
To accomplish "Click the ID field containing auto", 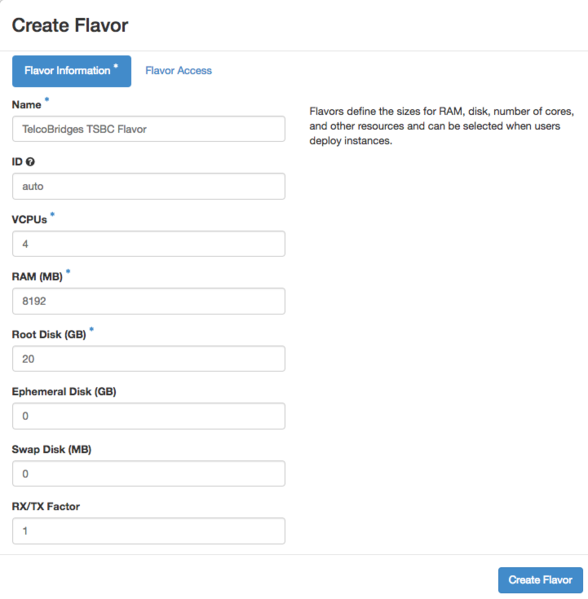I will coord(149,186).
